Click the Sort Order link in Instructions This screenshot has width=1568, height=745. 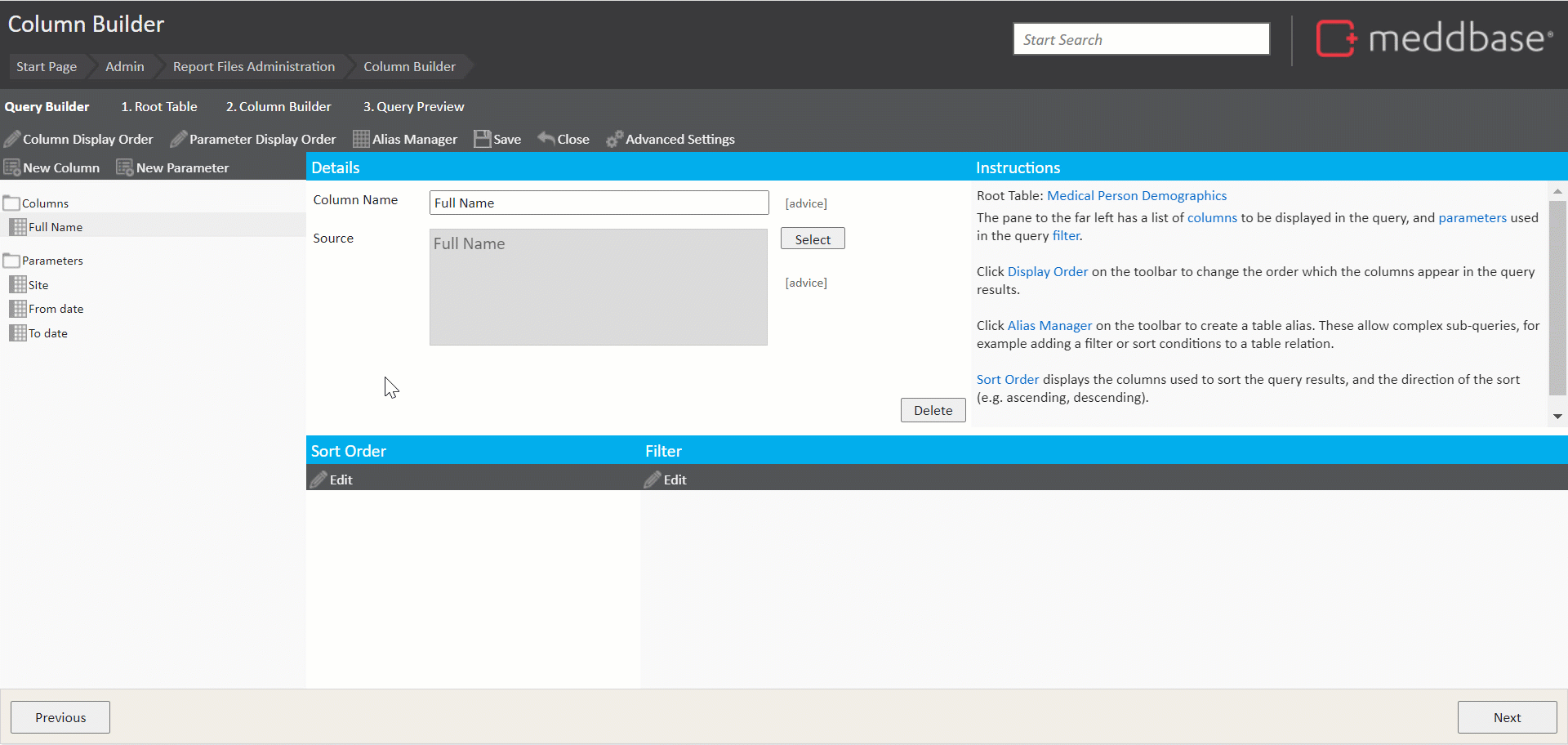[1008, 380]
